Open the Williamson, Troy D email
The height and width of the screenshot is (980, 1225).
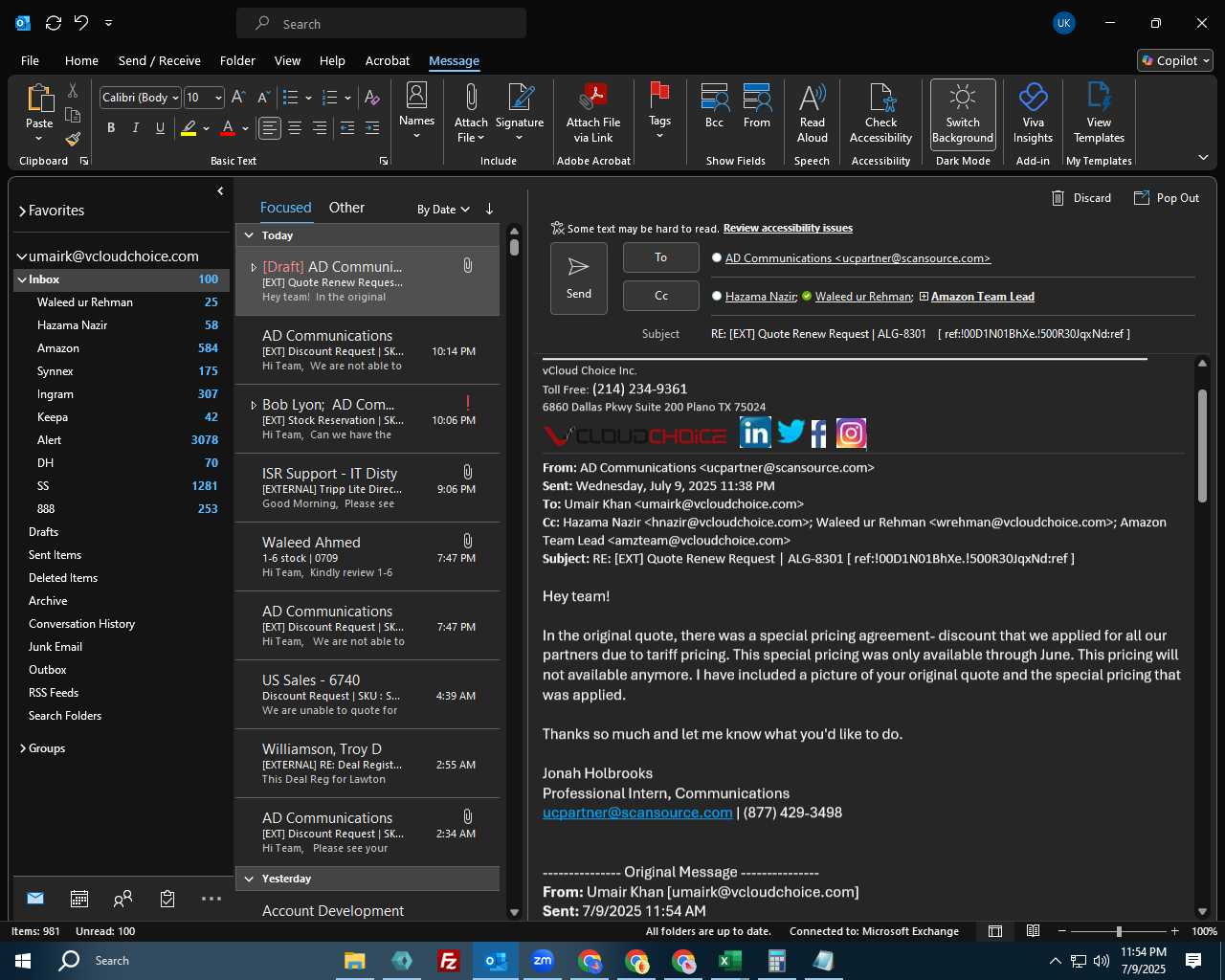point(368,764)
